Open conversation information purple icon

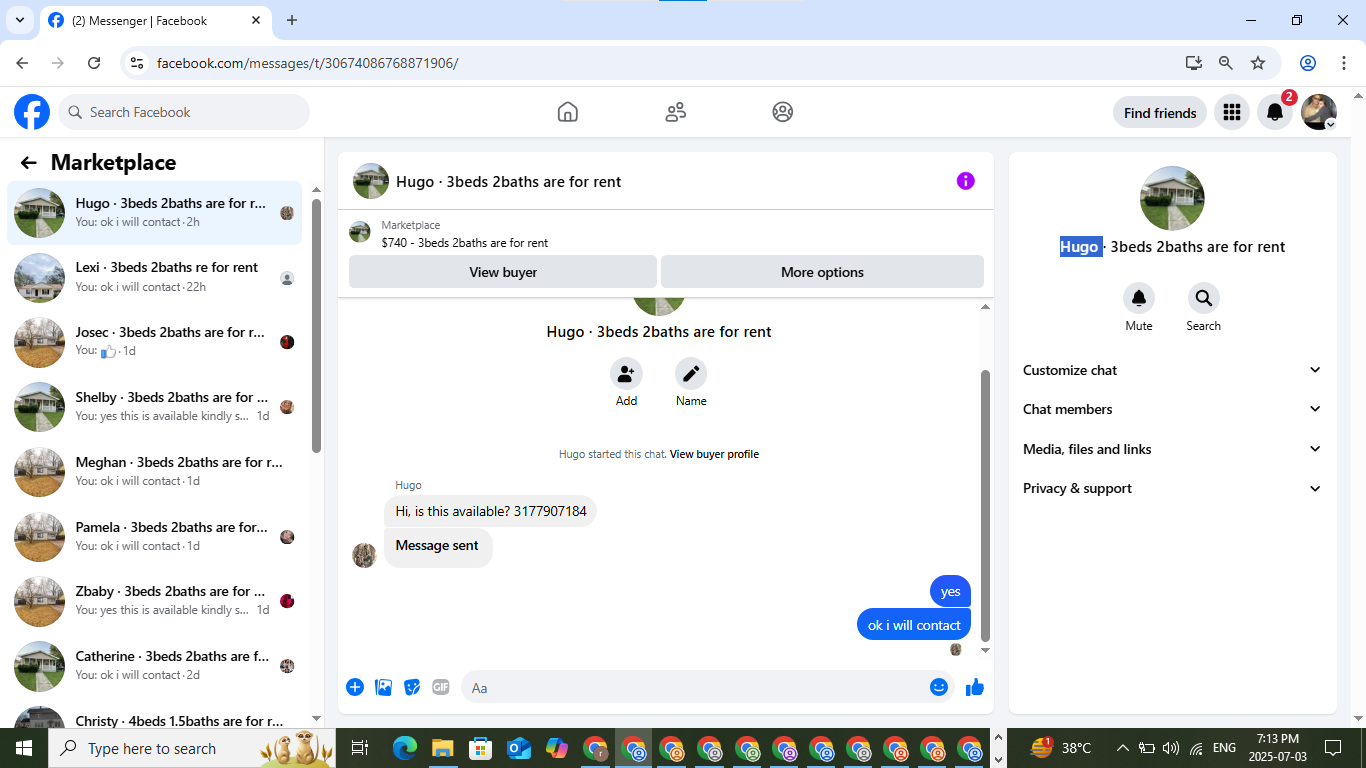[965, 181]
